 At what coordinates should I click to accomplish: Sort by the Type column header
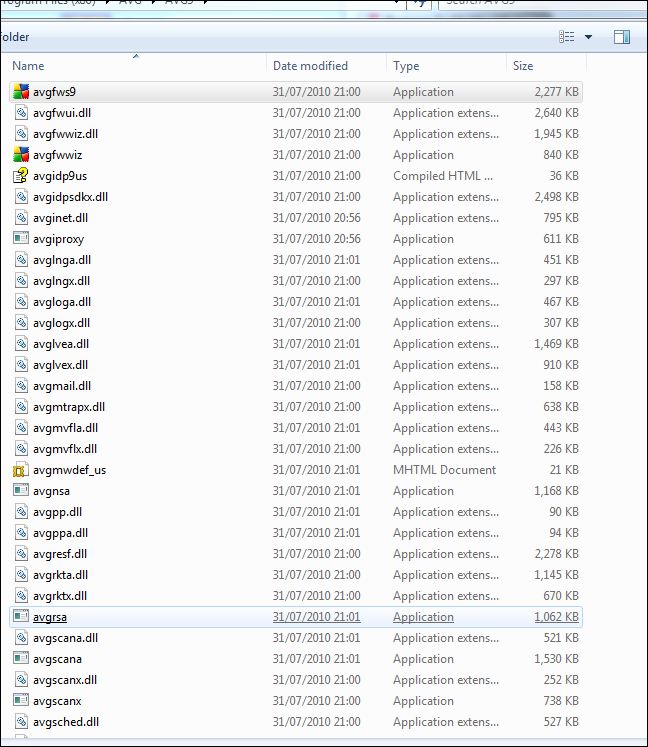click(x=406, y=66)
